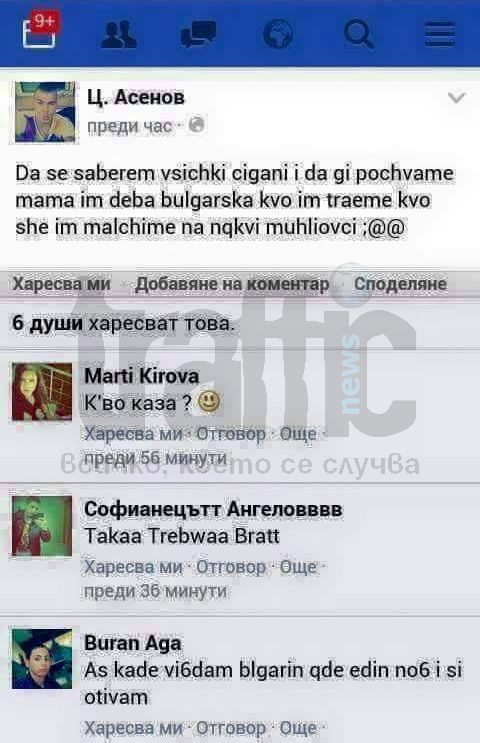Click Споделяне on the post

pos(400,284)
